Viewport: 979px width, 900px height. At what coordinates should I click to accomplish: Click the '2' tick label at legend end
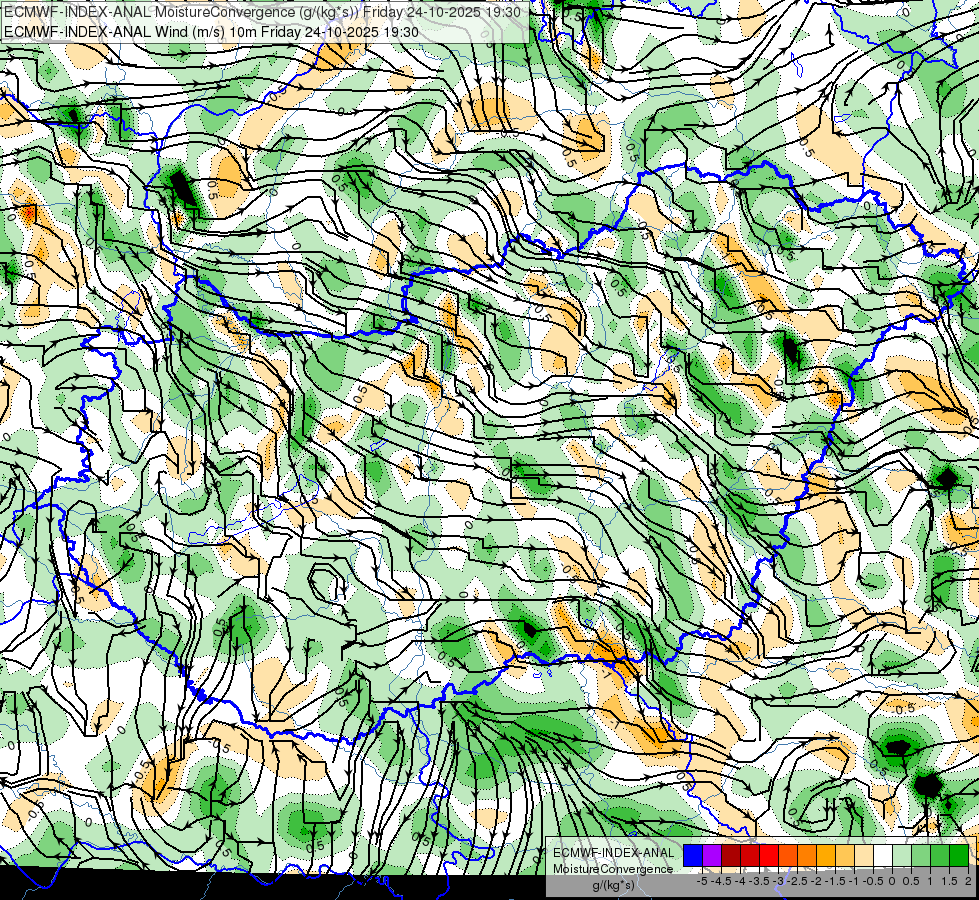coord(968,881)
